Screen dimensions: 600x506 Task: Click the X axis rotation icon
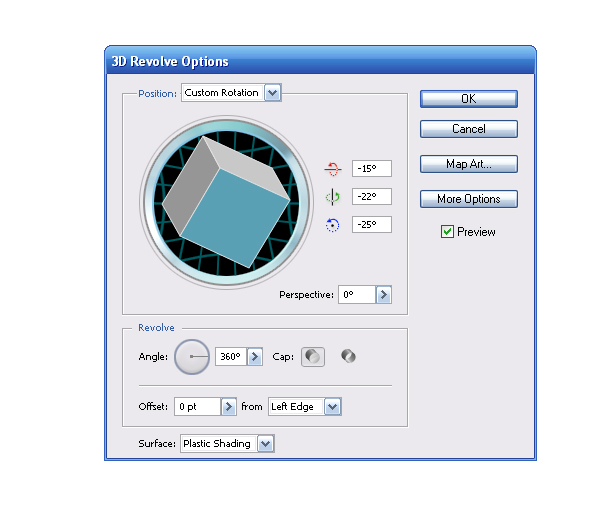click(333, 169)
